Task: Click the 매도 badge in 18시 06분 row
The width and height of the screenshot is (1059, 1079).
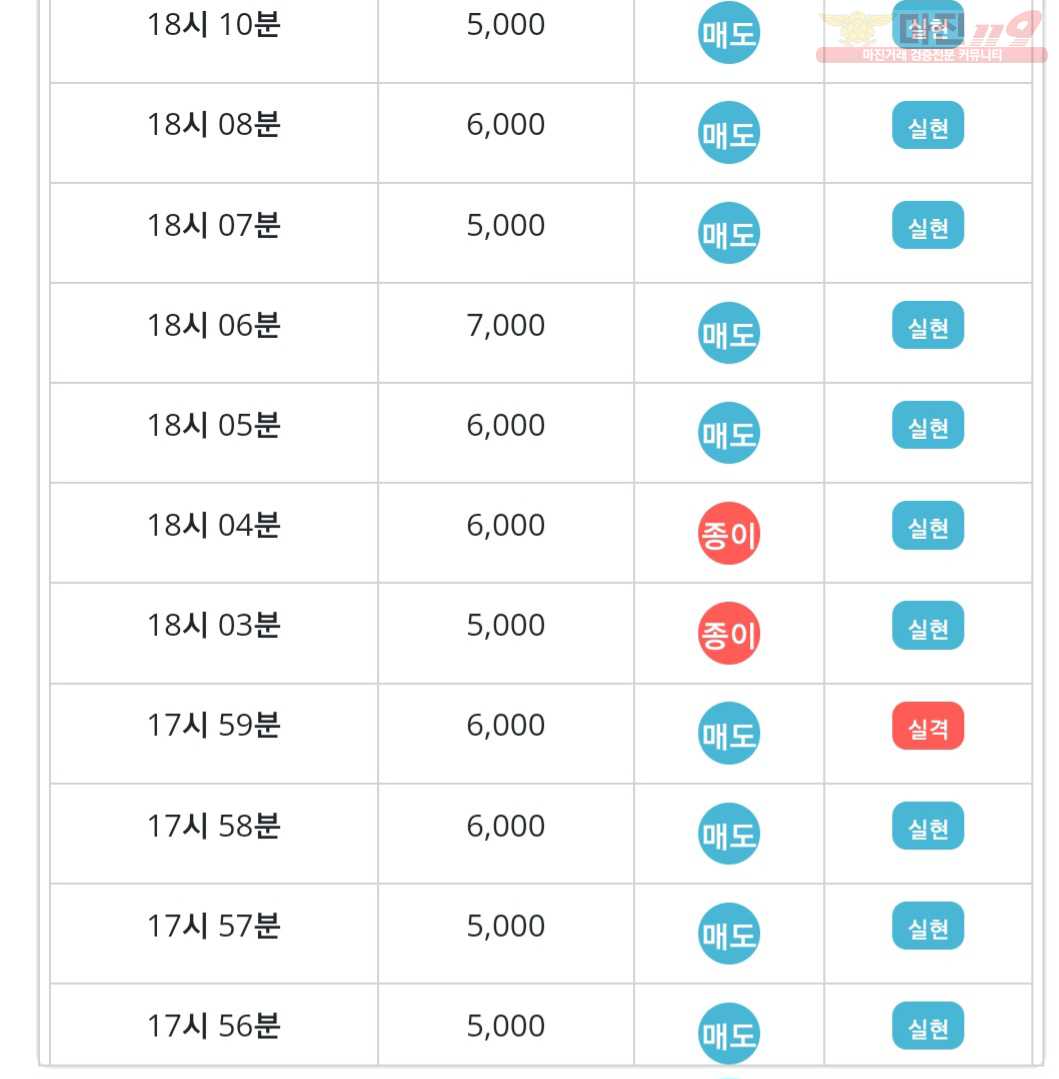Action: point(729,333)
